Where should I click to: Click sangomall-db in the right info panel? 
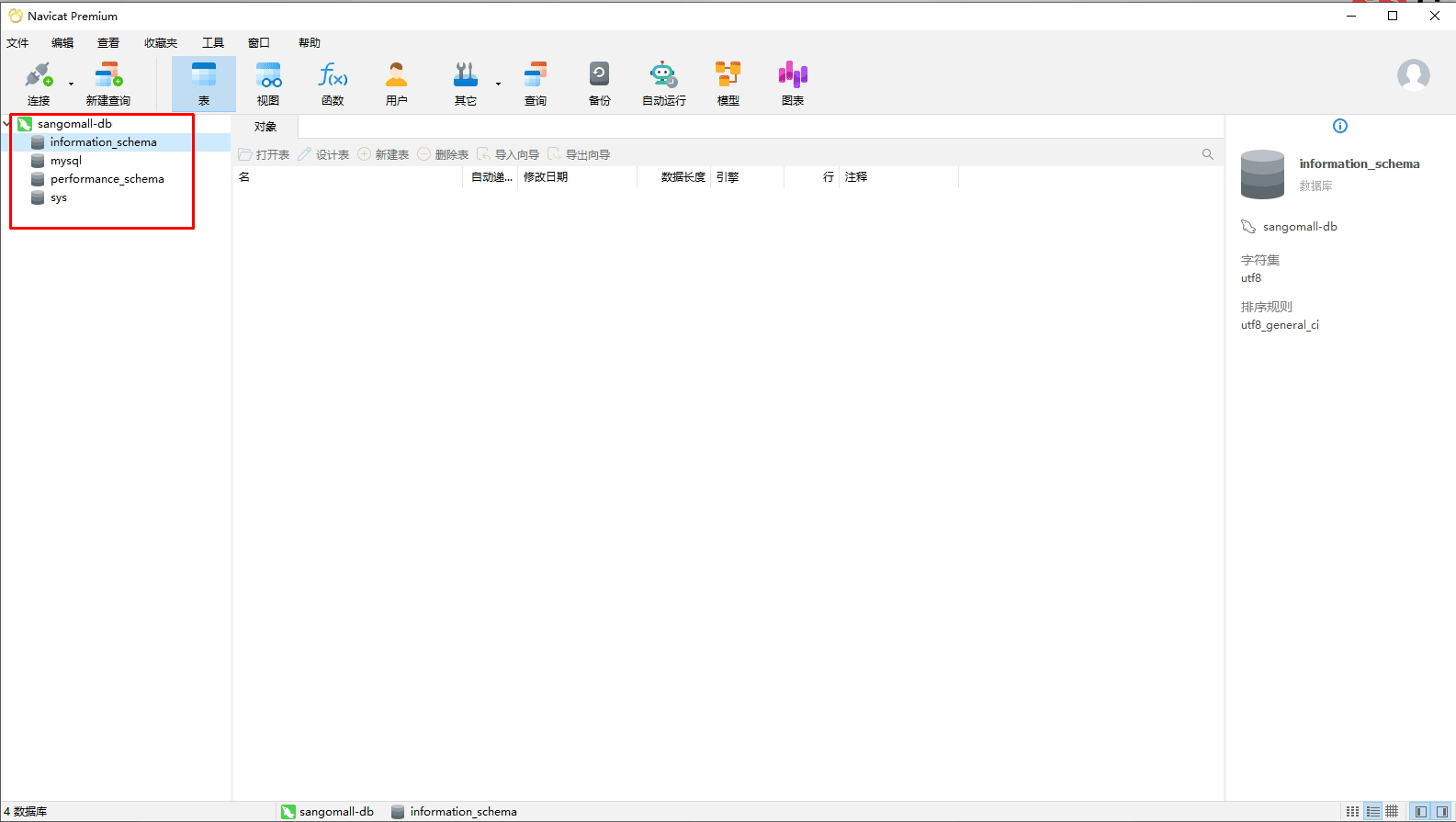[1300, 227]
